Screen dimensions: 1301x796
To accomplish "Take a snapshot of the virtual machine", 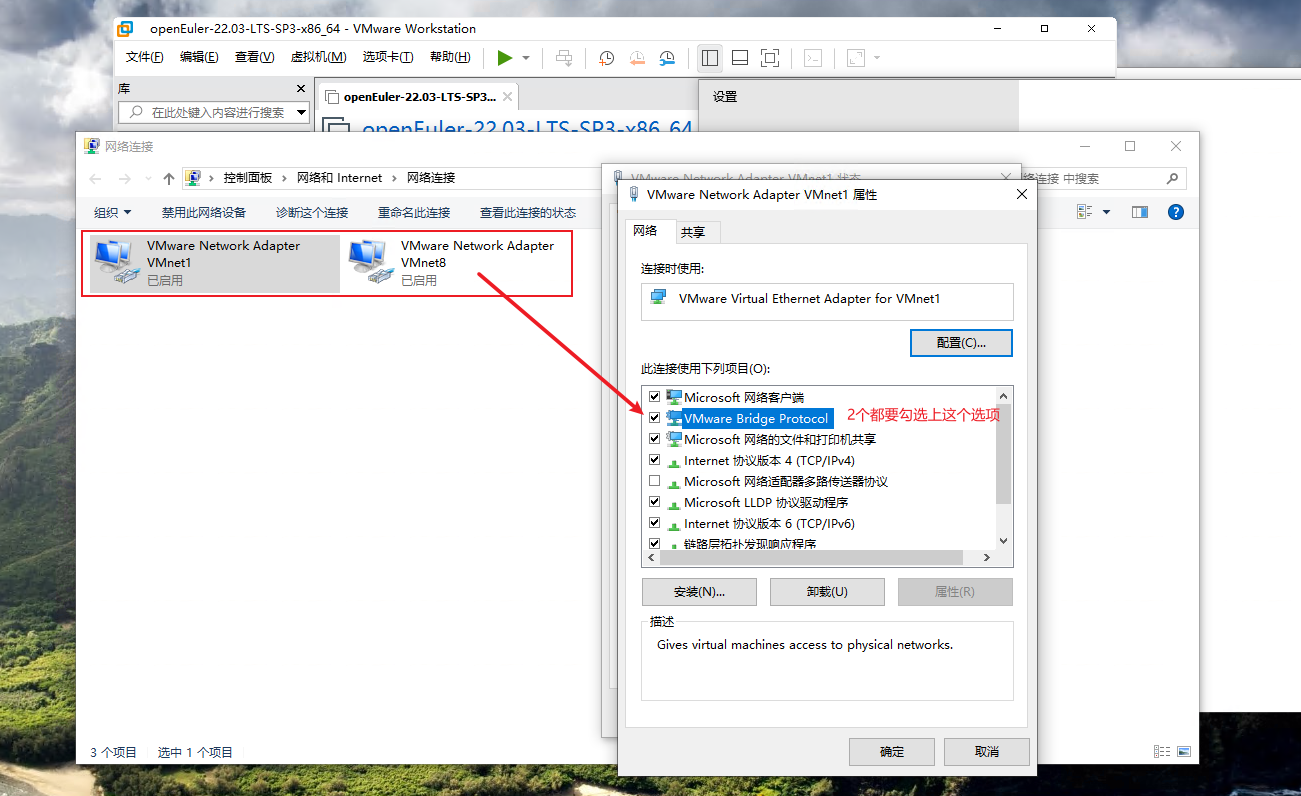I will coord(606,58).
